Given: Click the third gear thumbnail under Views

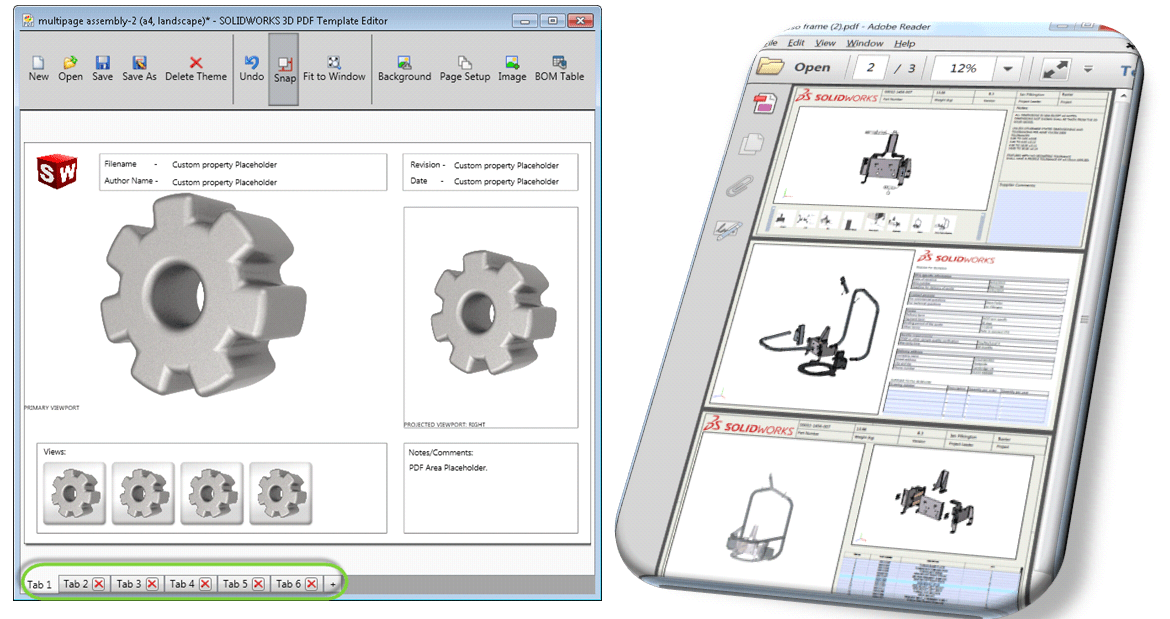Looking at the screenshot, I should point(211,493).
